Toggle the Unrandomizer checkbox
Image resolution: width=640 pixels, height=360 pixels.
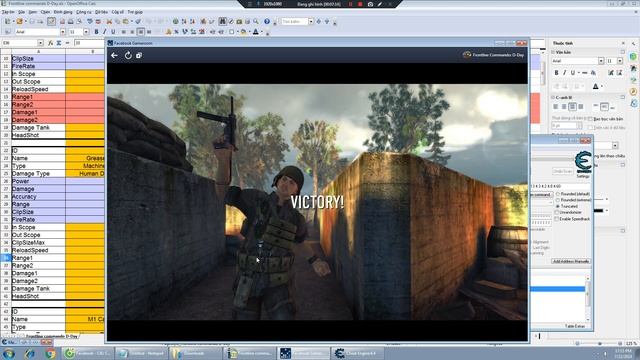[x=557, y=212]
